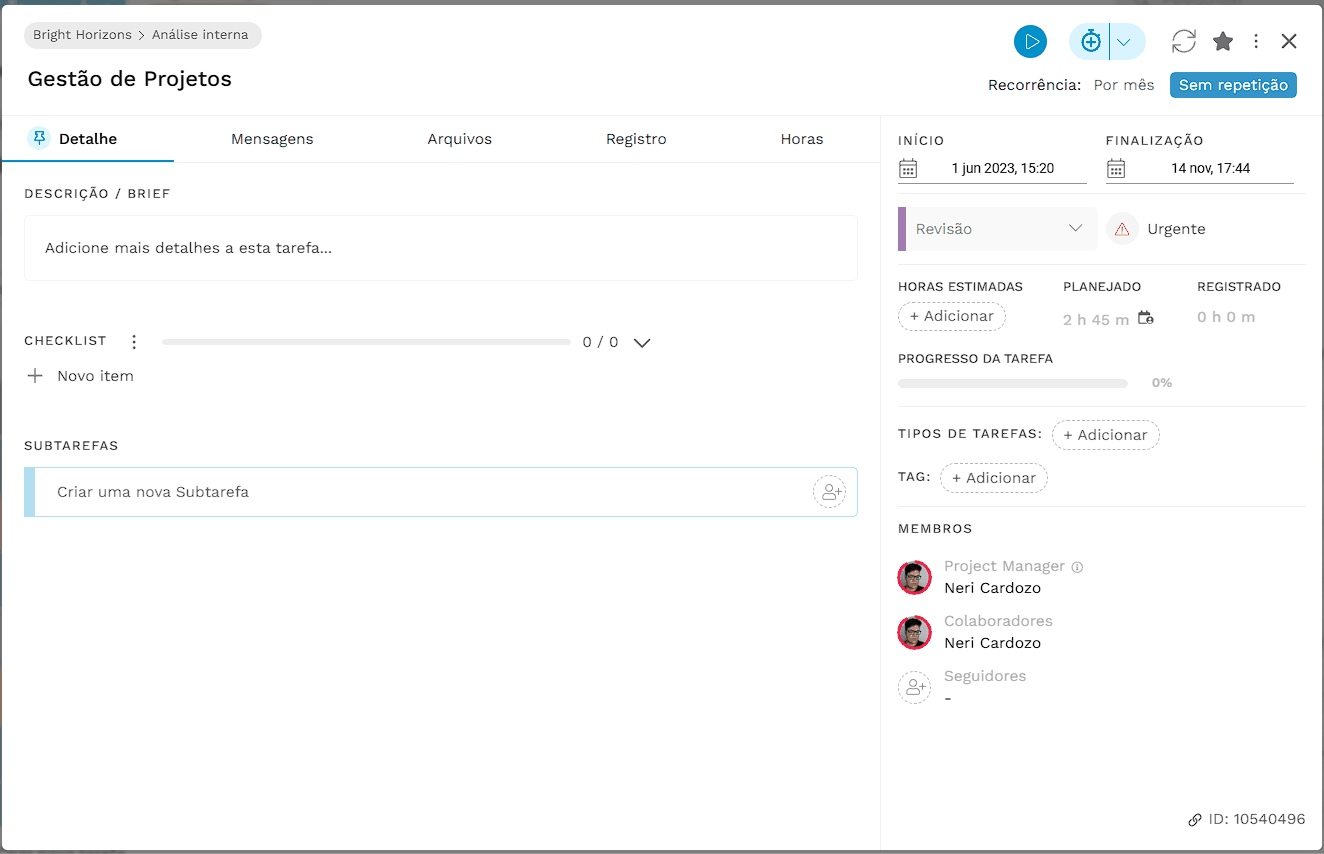The image size is (1324, 854).
Task: Open the Finalização calendar icon
Action: pos(1116,168)
